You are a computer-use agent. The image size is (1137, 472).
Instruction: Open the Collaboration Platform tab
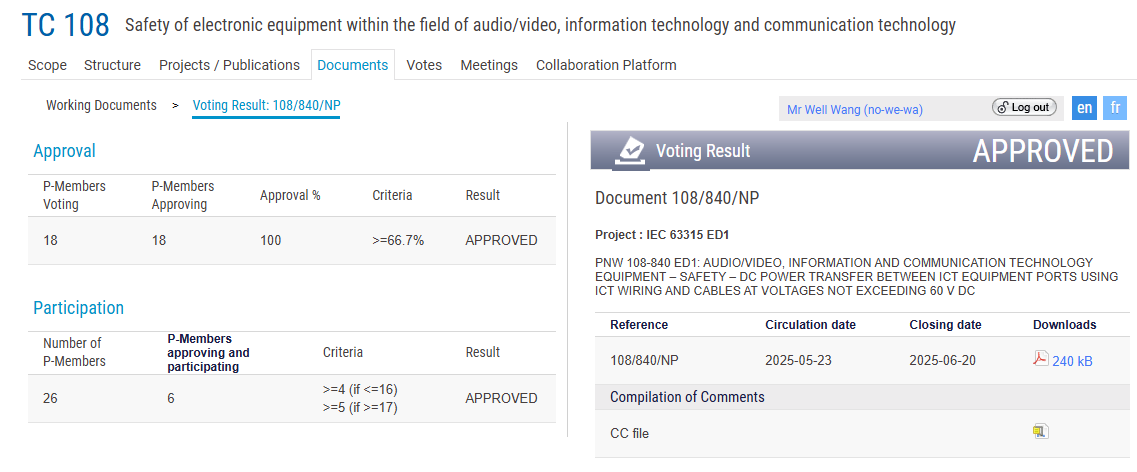(x=606, y=65)
